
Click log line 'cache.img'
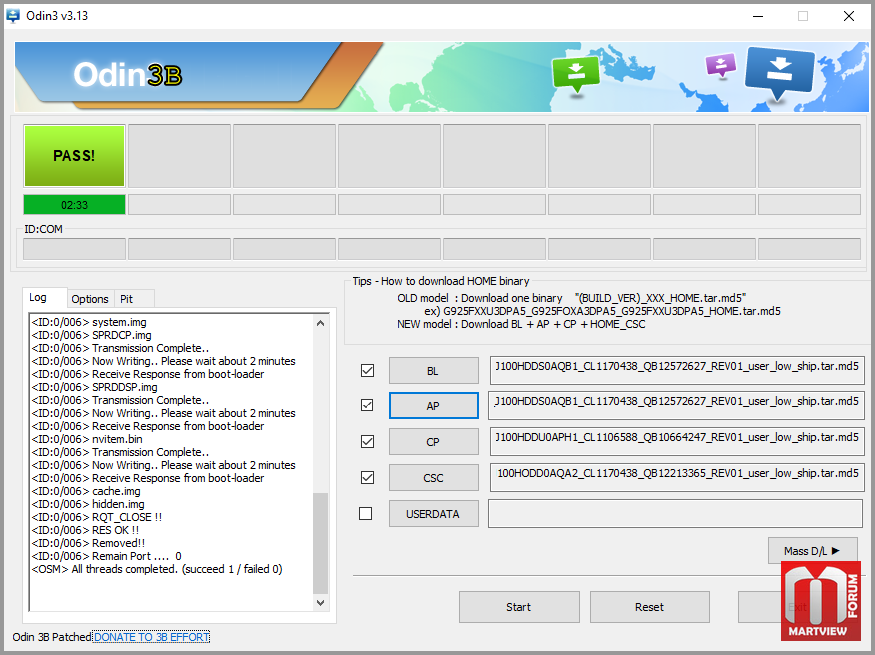pyautogui.click(x=86, y=491)
